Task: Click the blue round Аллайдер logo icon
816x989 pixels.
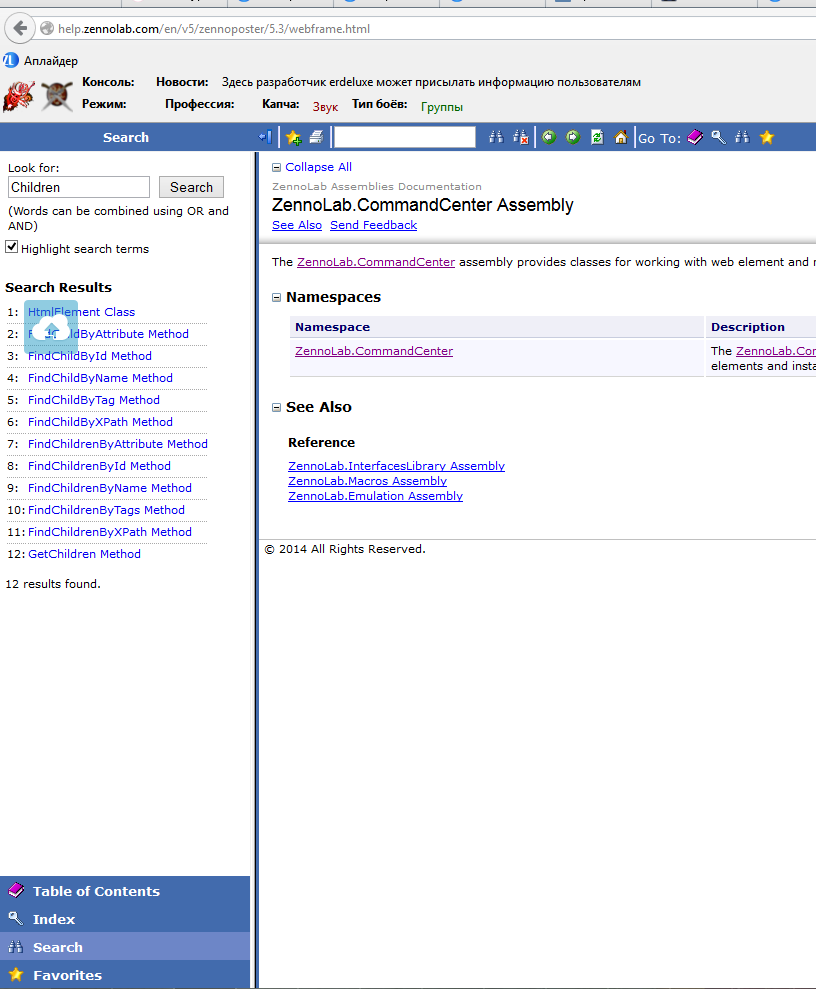Action: click(x=11, y=61)
